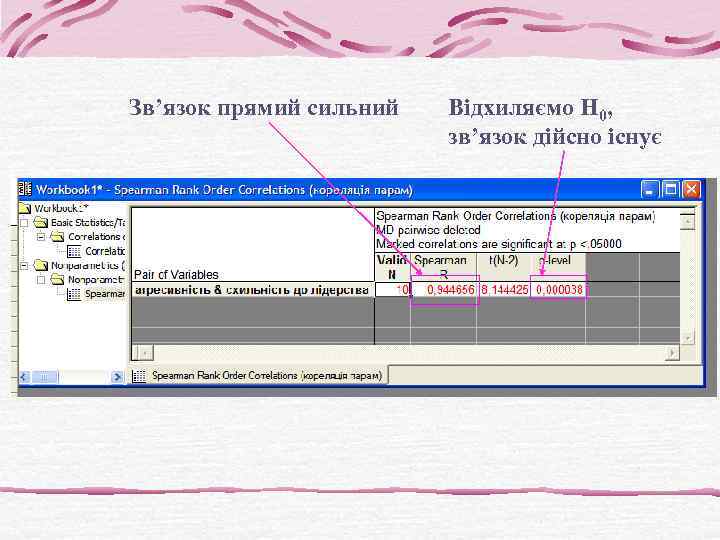720x540 pixels.
Task: Click the Marked correlations are significant line
Action: (499, 244)
